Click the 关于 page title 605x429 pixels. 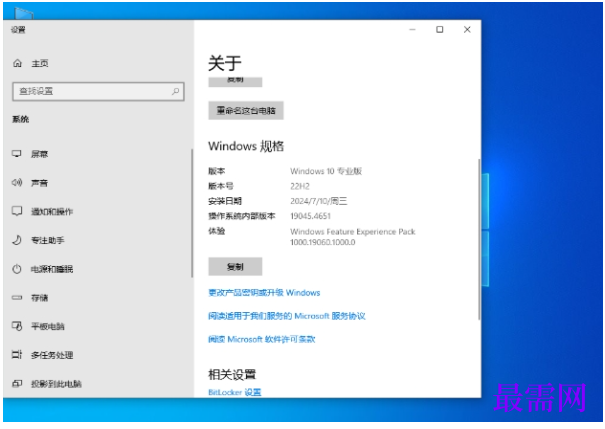tap(225, 63)
